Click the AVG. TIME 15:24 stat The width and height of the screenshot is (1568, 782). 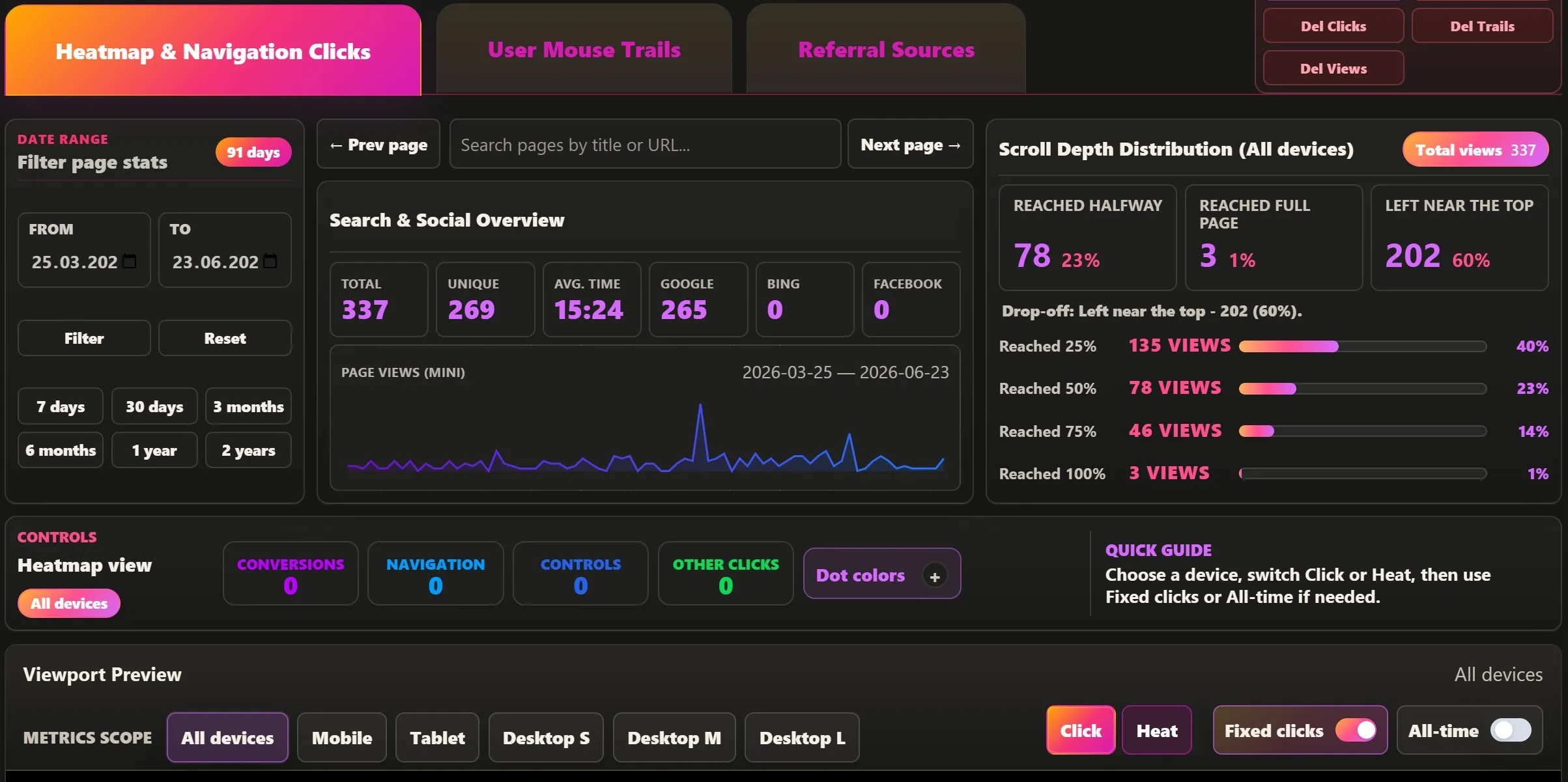[x=592, y=300]
